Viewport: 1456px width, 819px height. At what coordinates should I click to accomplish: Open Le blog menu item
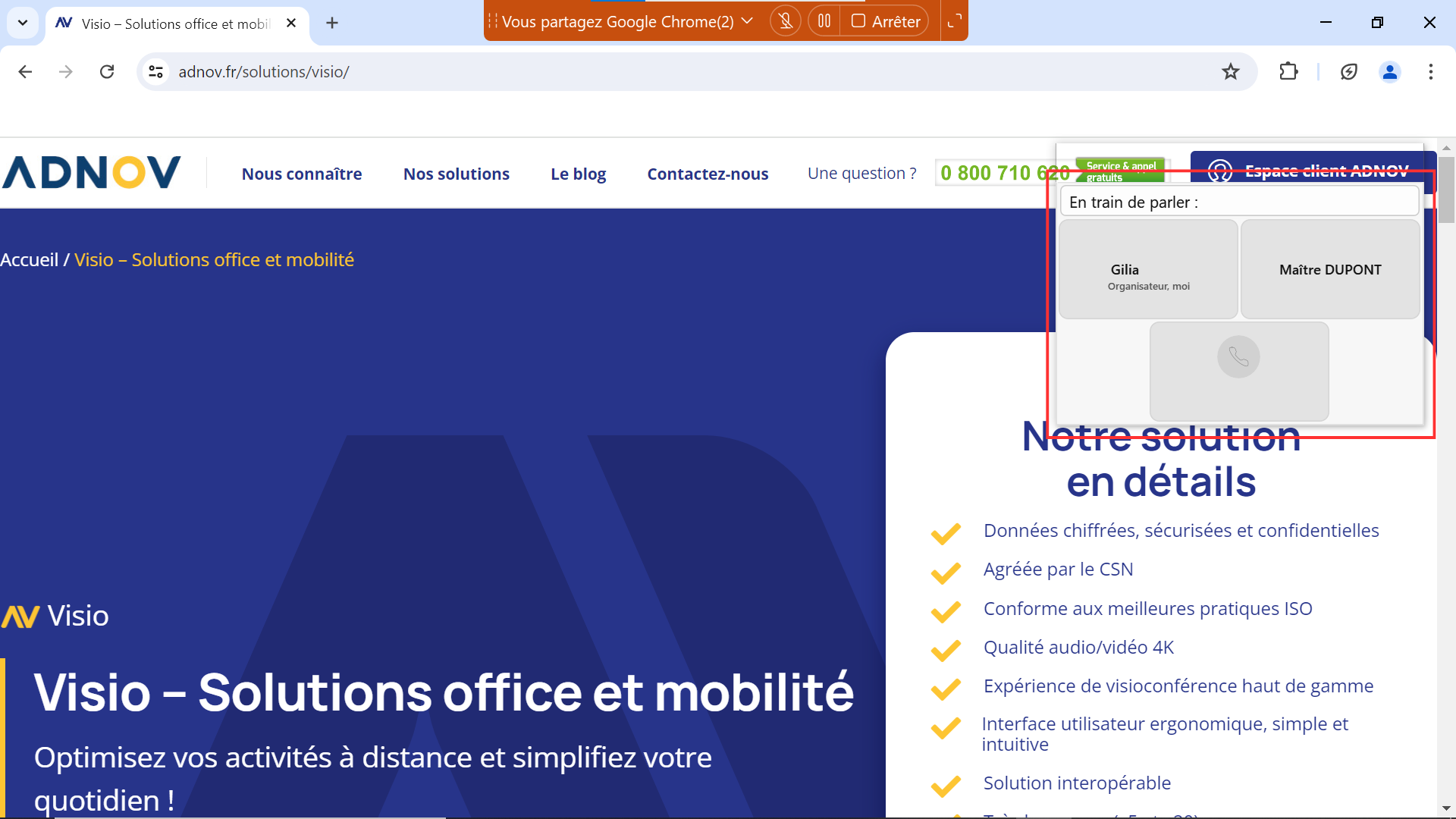579,174
